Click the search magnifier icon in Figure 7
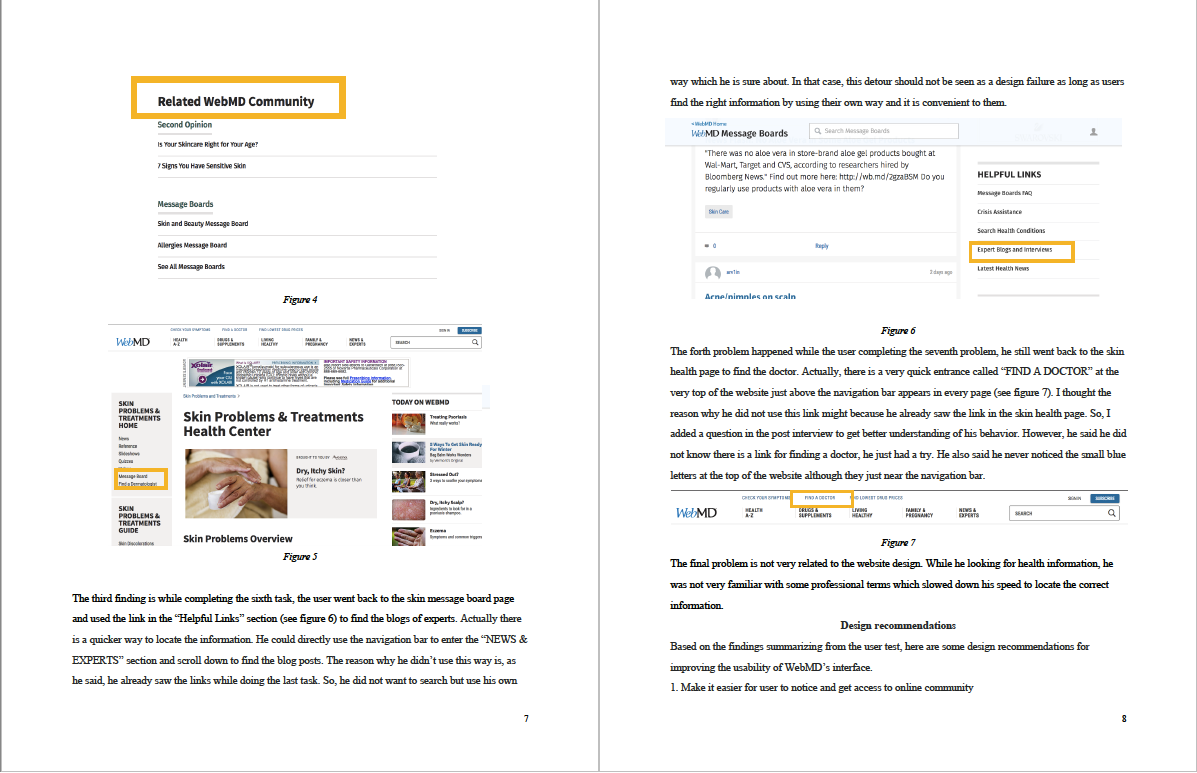 point(1111,513)
